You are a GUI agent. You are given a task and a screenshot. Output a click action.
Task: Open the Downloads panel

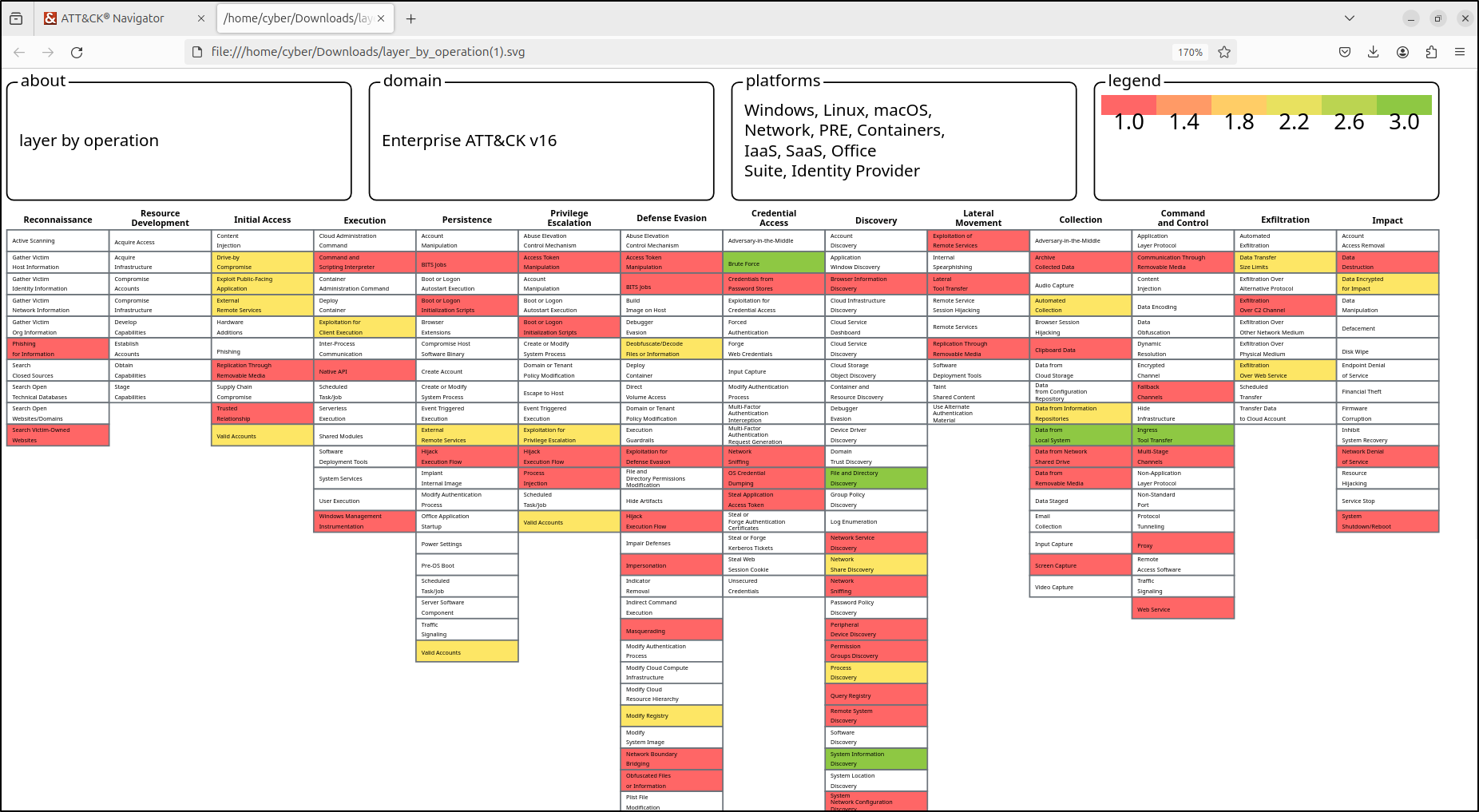coord(1374,52)
